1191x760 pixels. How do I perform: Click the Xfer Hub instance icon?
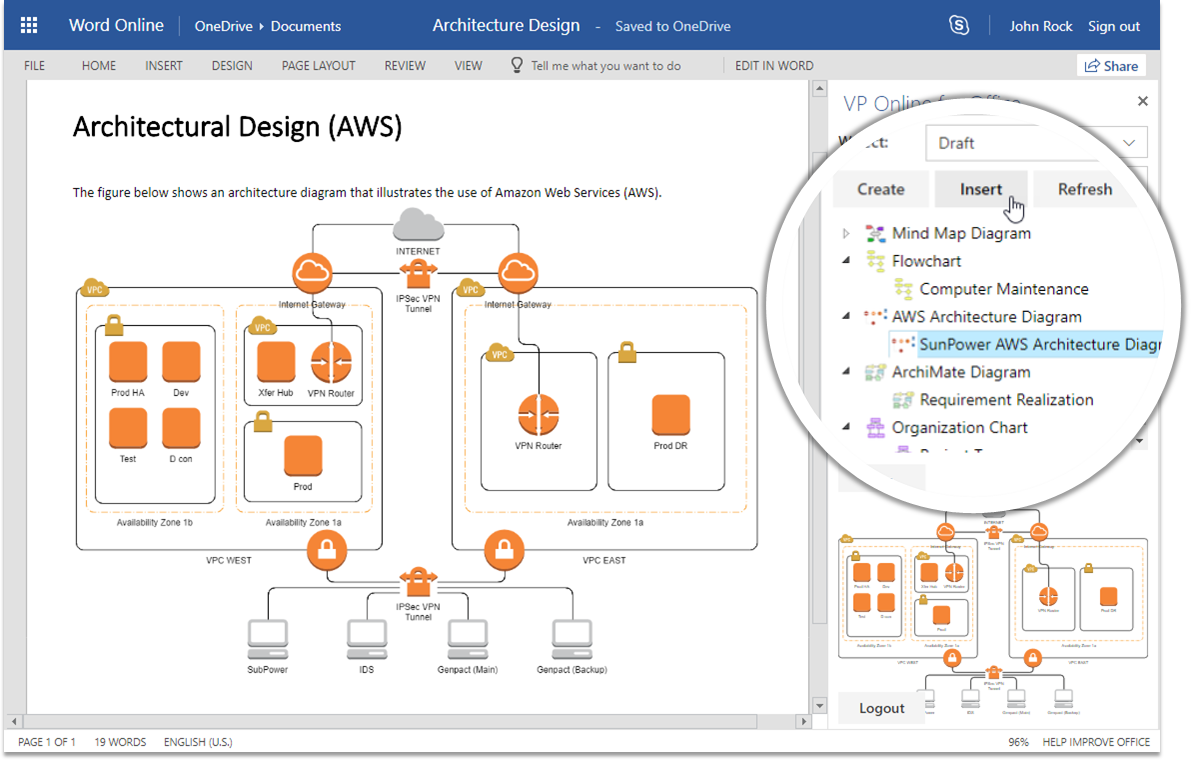click(x=276, y=361)
